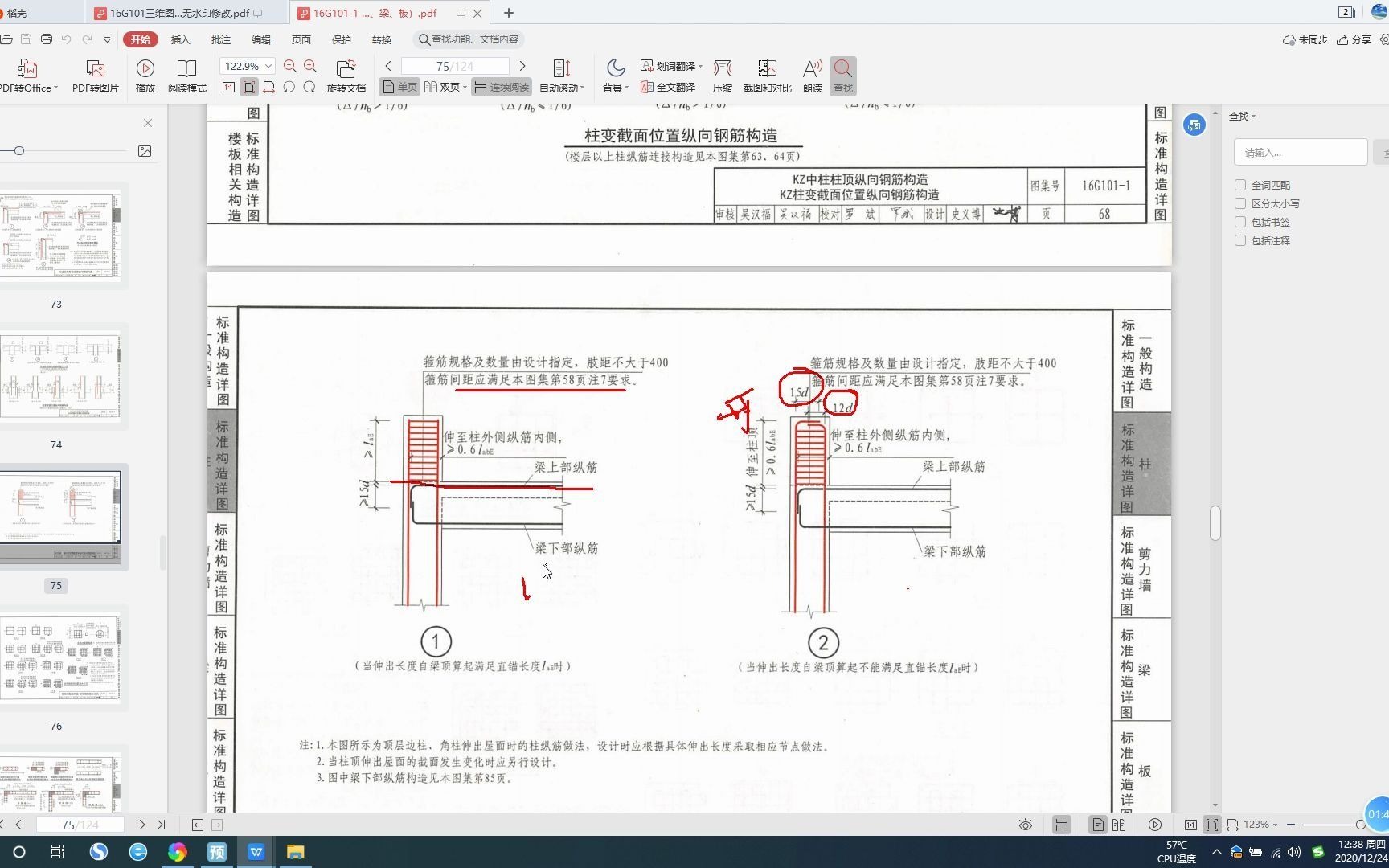
Task: Toggle double page icon in status bar
Action: [1119, 825]
